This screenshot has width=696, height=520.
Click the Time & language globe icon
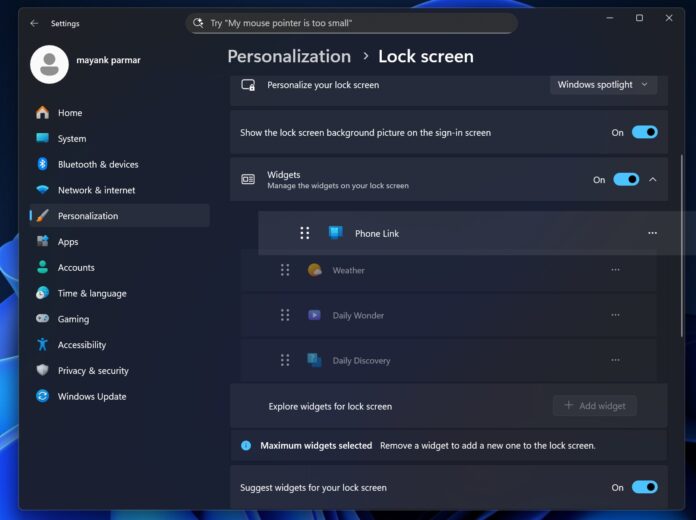pyautogui.click(x=43, y=293)
